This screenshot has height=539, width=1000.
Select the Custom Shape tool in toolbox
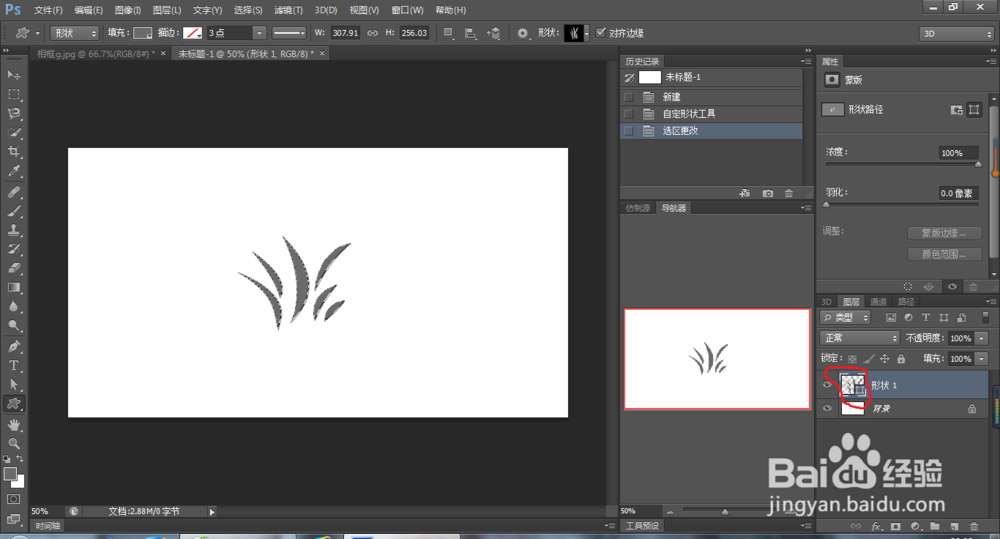point(13,404)
